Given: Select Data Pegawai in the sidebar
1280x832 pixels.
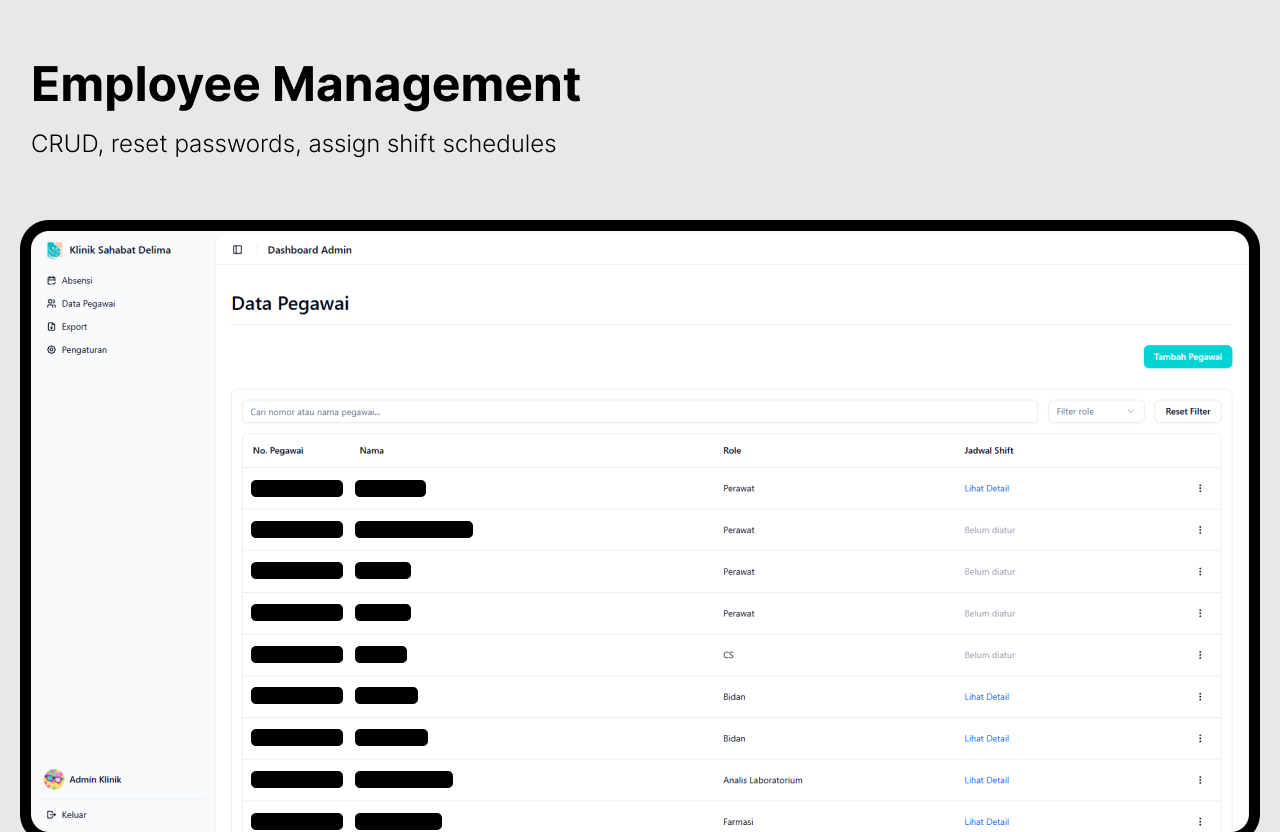Looking at the screenshot, I should pos(89,303).
